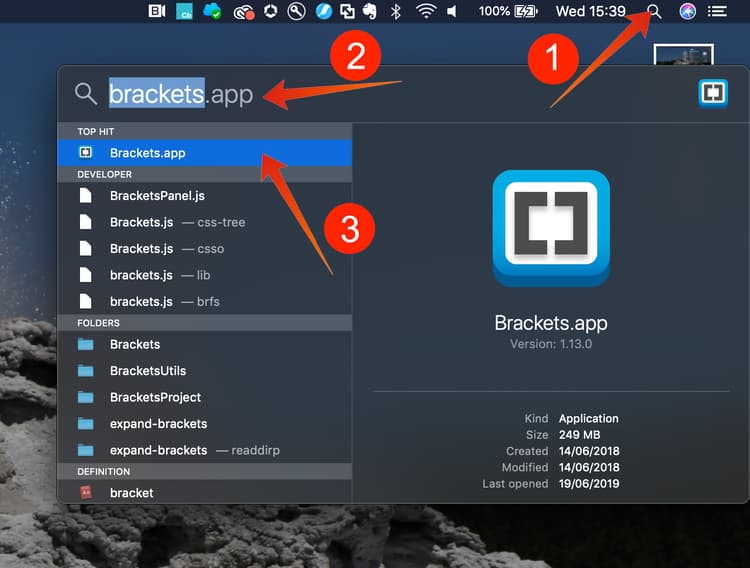Viewport: 750px width, 568px height.
Task: Click the Creative Cloud icon with red dot
Action: coord(243,12)
